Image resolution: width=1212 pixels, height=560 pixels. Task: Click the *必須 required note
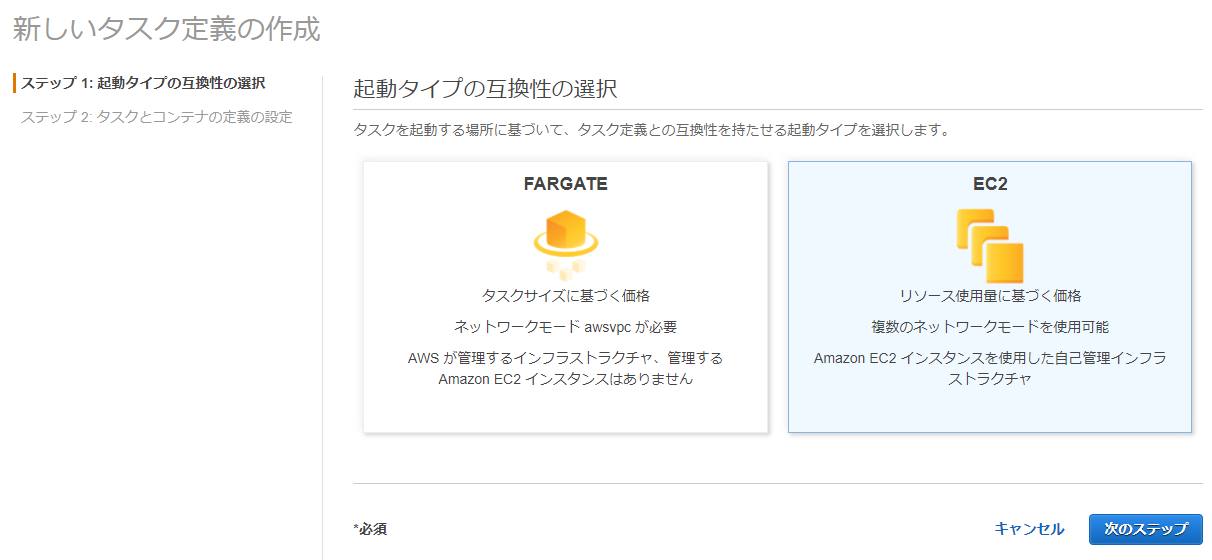(370, 529)
